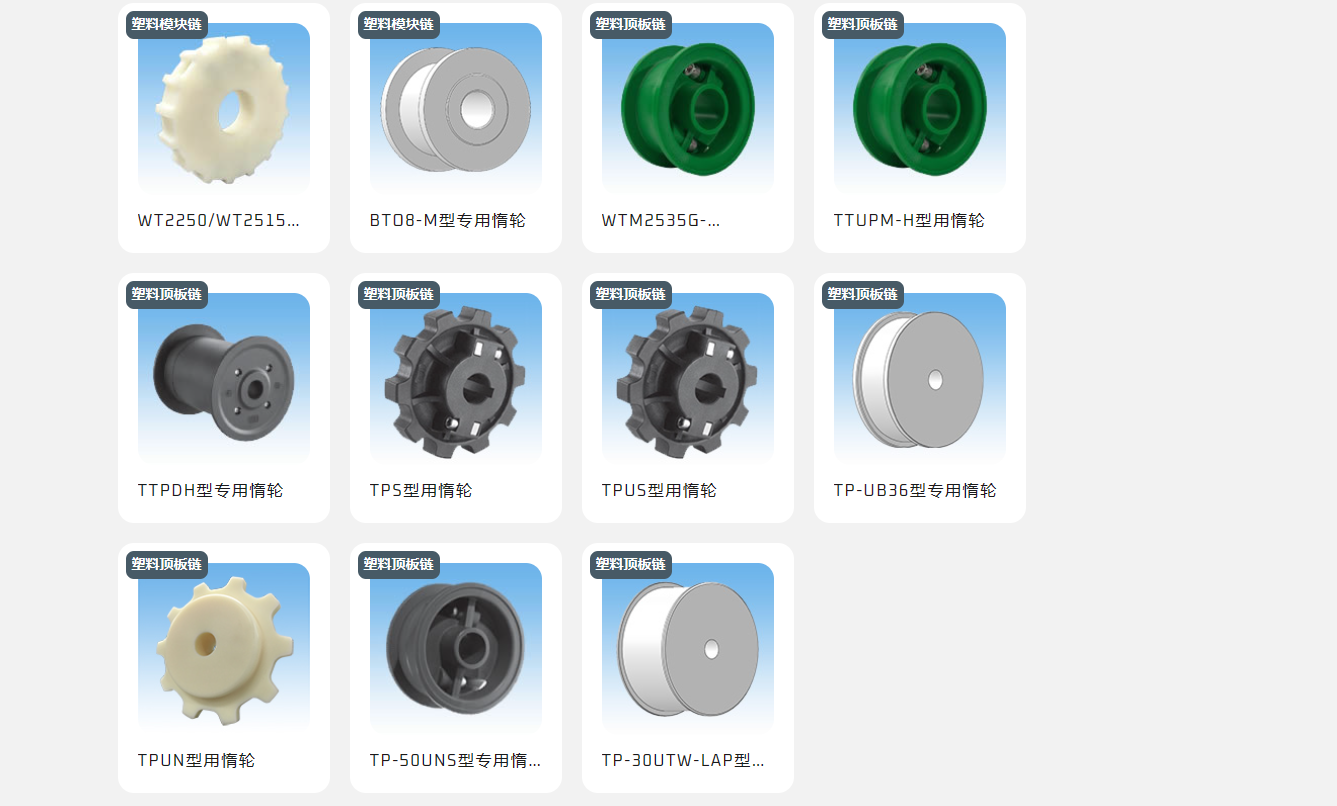
Task: Open the TP-50UNS dark gray wheel image
Action: point(456,649)
